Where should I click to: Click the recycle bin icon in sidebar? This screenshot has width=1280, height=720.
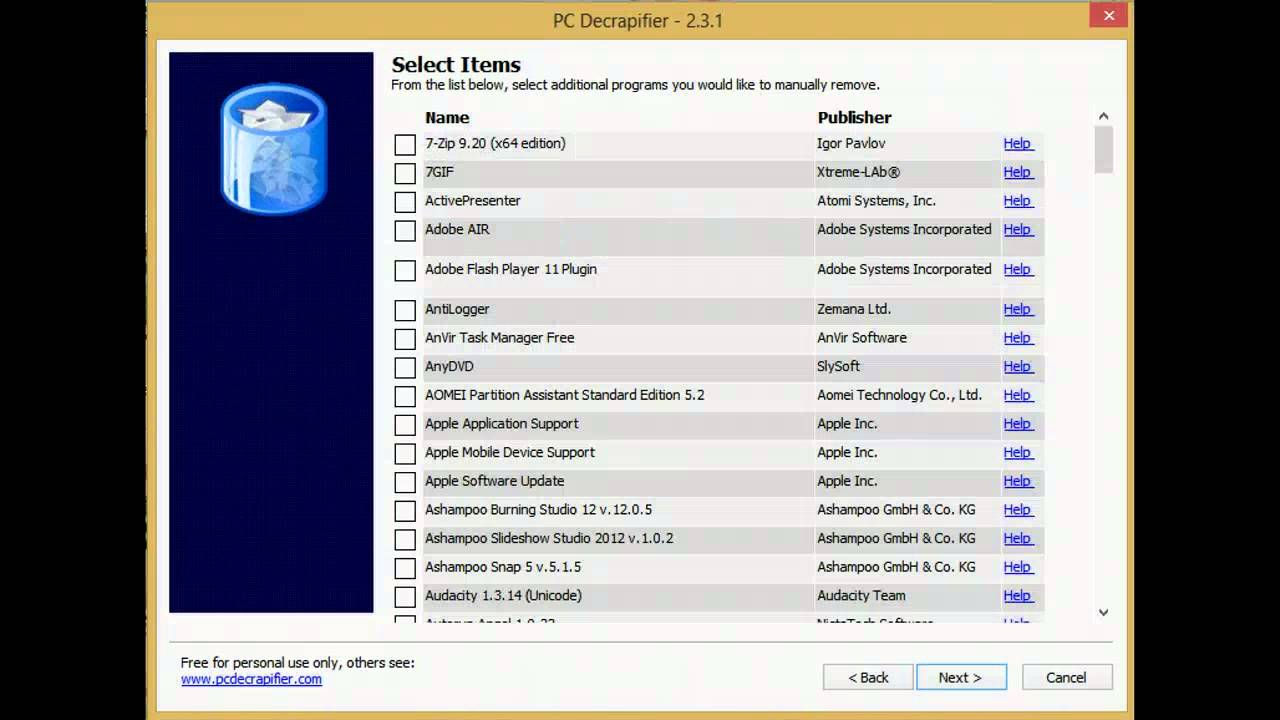(273, 149)
